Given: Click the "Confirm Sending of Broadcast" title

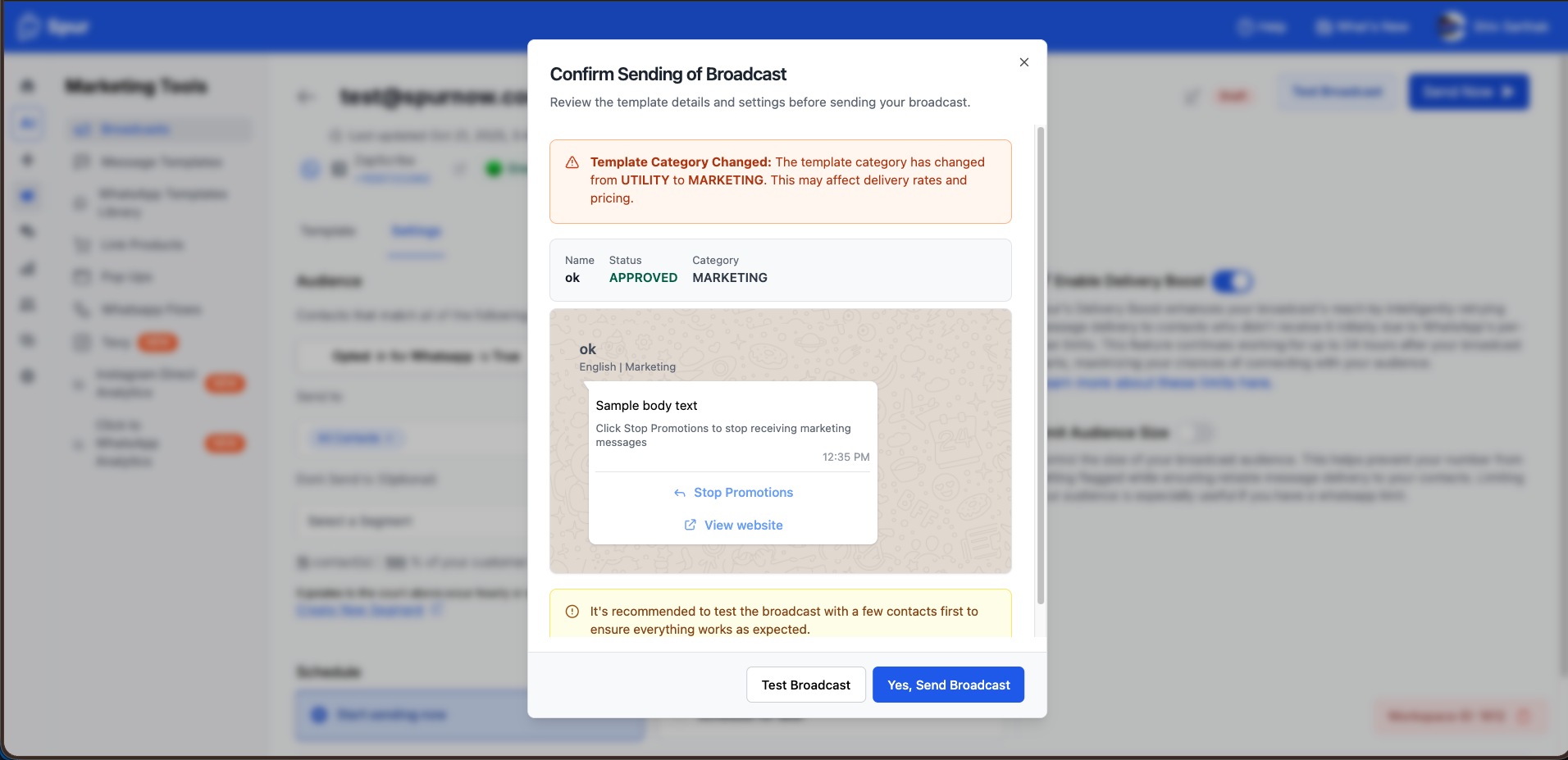Looking at the screenshot, I should pos(668,75).
